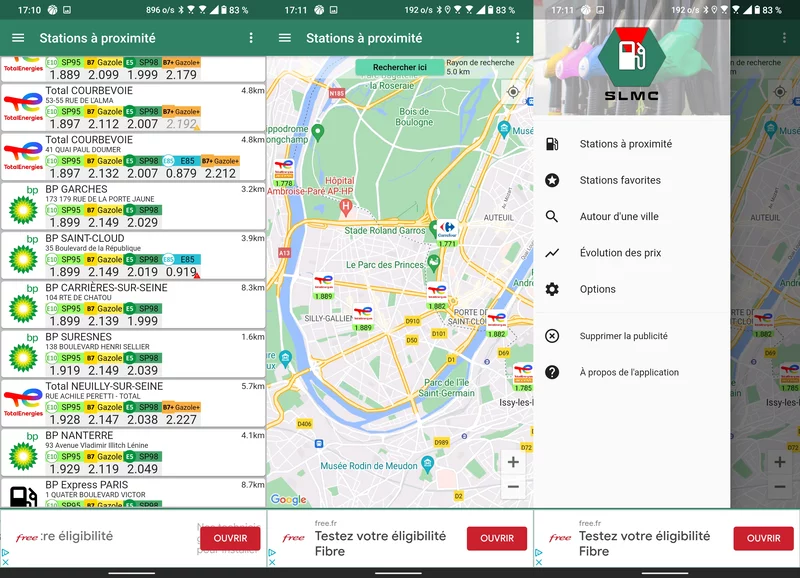
Task: Open BP CARRIÈRES-SUR-SEINE station entry
Action: [x=133, y=305]
